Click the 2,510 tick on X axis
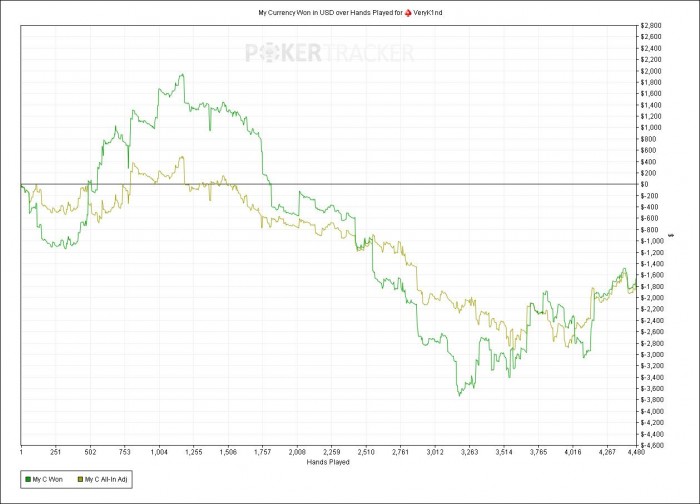700x504 pixels. click(366, 452)
